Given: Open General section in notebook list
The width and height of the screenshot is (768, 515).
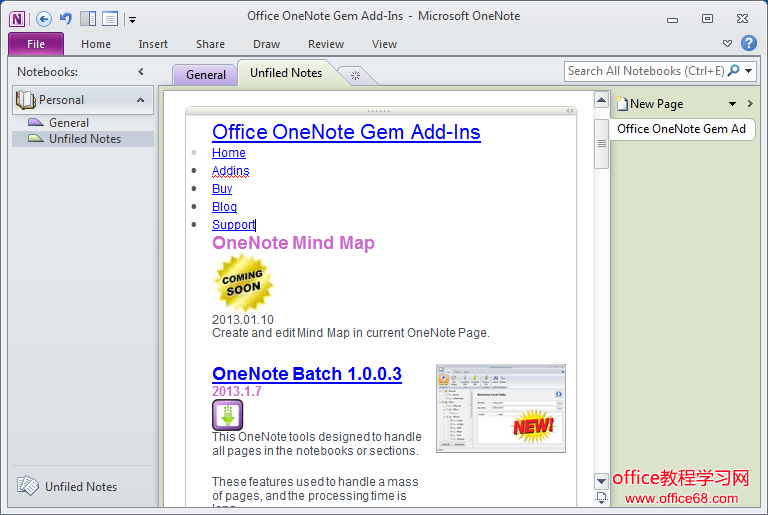Looking at the screenshot, I should (69, 123).
